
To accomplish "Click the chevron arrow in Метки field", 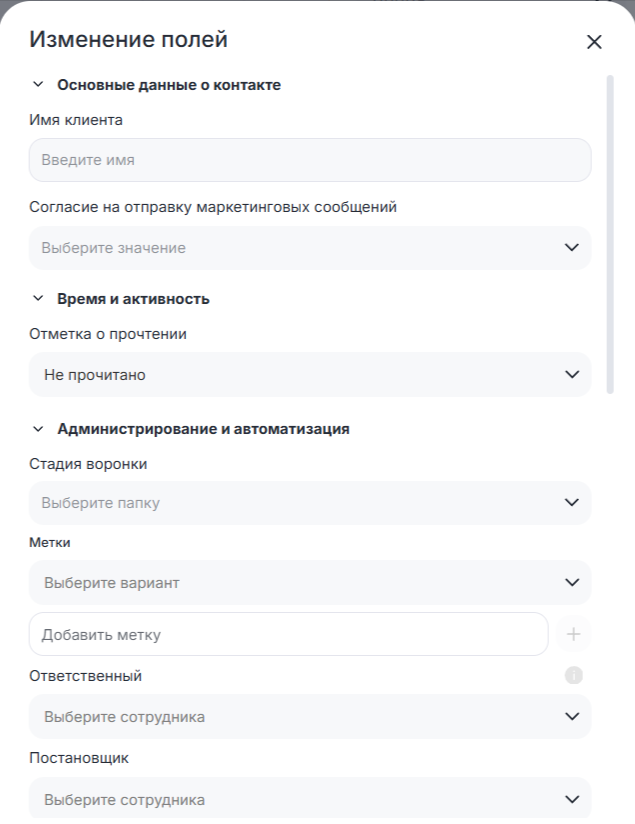I will 572,582.
